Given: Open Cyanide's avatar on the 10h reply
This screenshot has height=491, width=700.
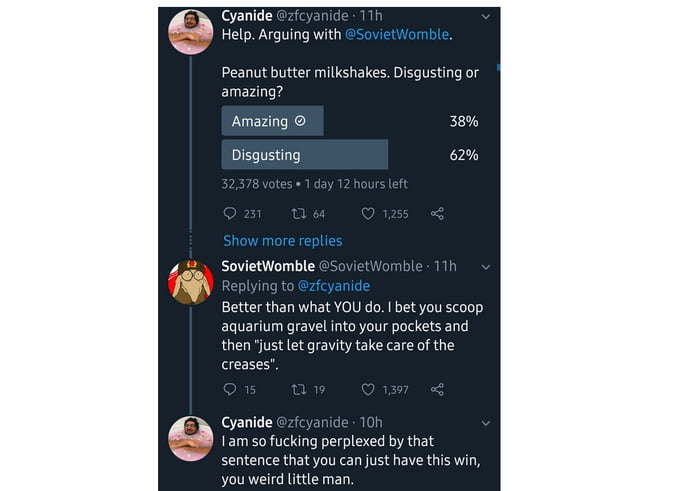Looking at the screenshot, I should click(x=190, y=439).
